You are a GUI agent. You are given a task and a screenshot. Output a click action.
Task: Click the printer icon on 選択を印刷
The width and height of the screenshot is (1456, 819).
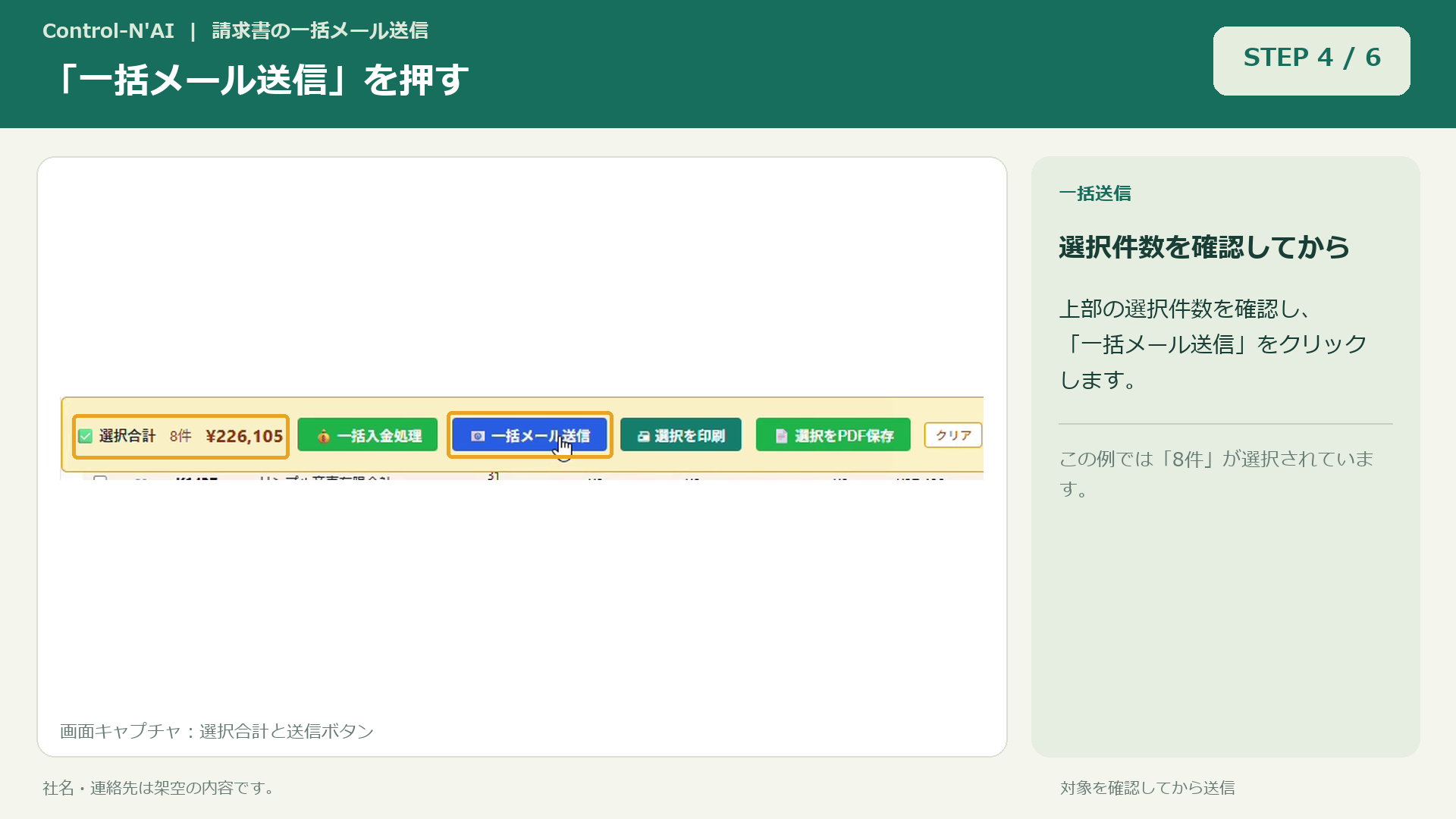tap(643, 436)
